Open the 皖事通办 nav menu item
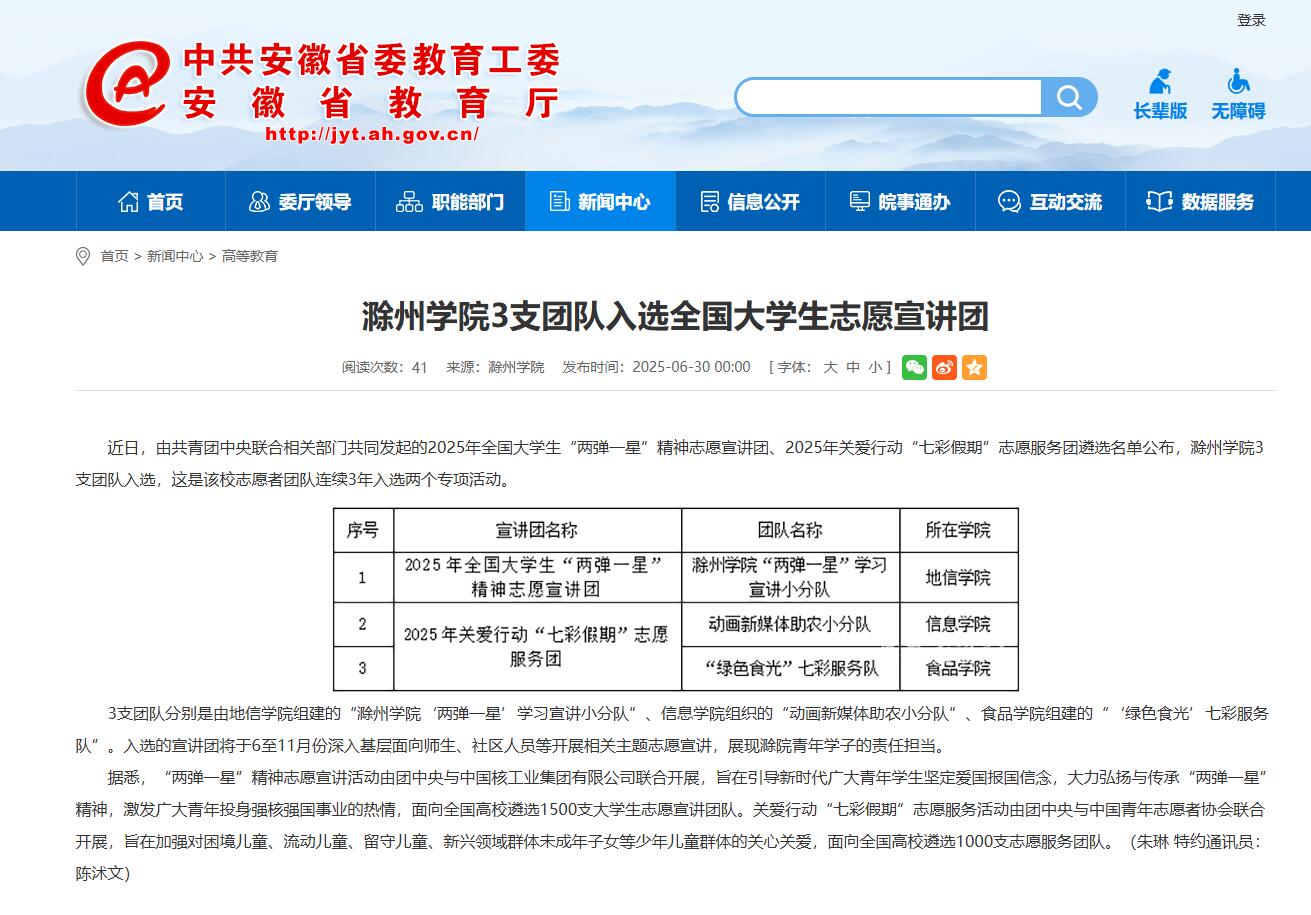The image size is (1311, 915). click(900, 201)
